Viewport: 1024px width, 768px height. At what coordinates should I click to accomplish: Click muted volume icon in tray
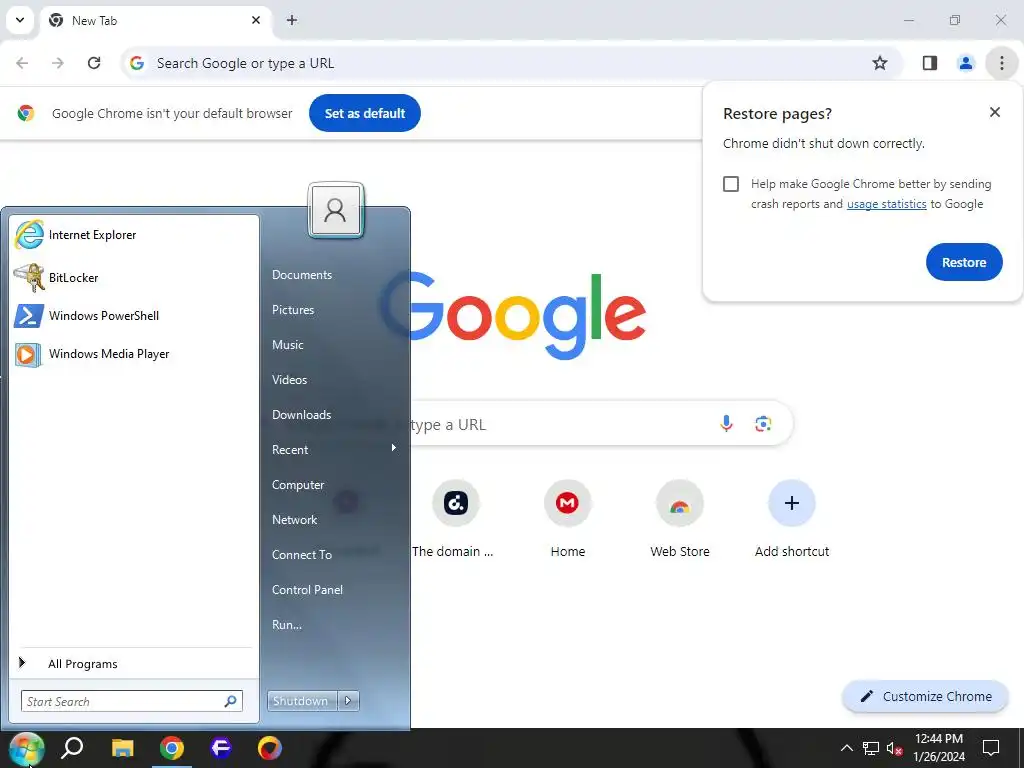coord(894,748)
